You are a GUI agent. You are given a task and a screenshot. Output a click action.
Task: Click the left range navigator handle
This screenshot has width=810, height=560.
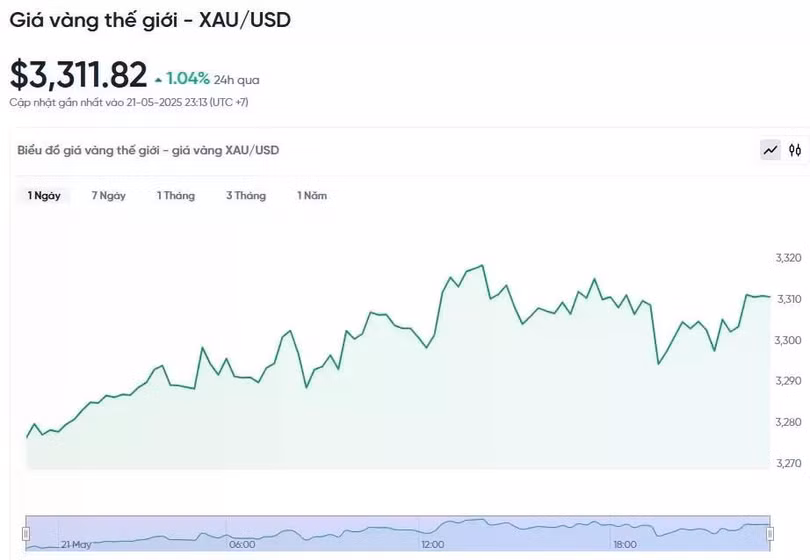28,533
